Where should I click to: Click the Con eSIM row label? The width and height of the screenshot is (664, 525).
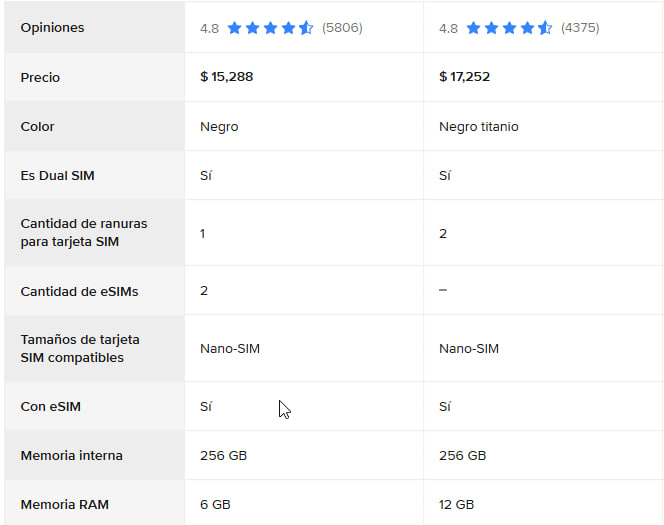(x=50, y=406)
